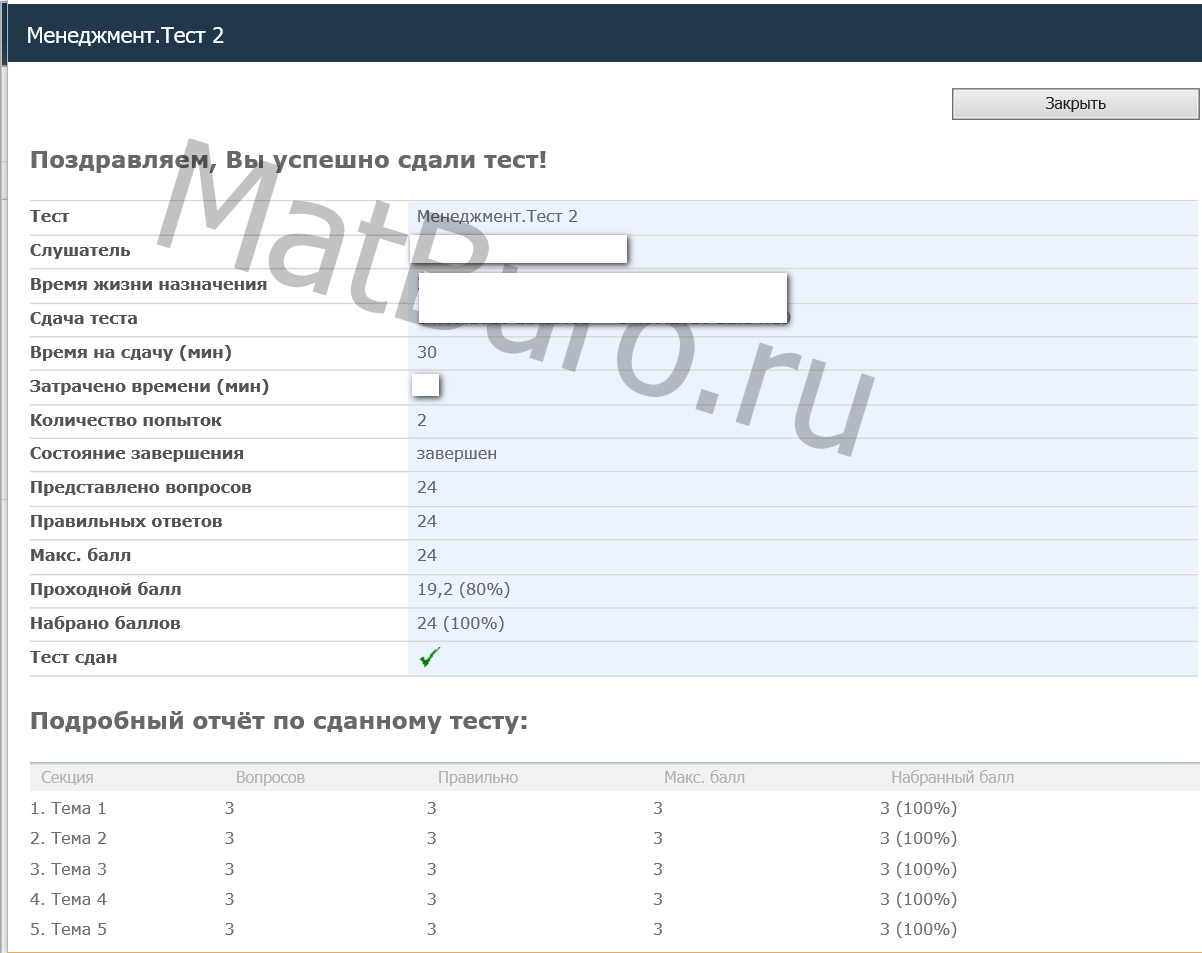Select the 5. Тема 5 section row
This screenshot has height=953, width=1202.
(x=68, y=929)
